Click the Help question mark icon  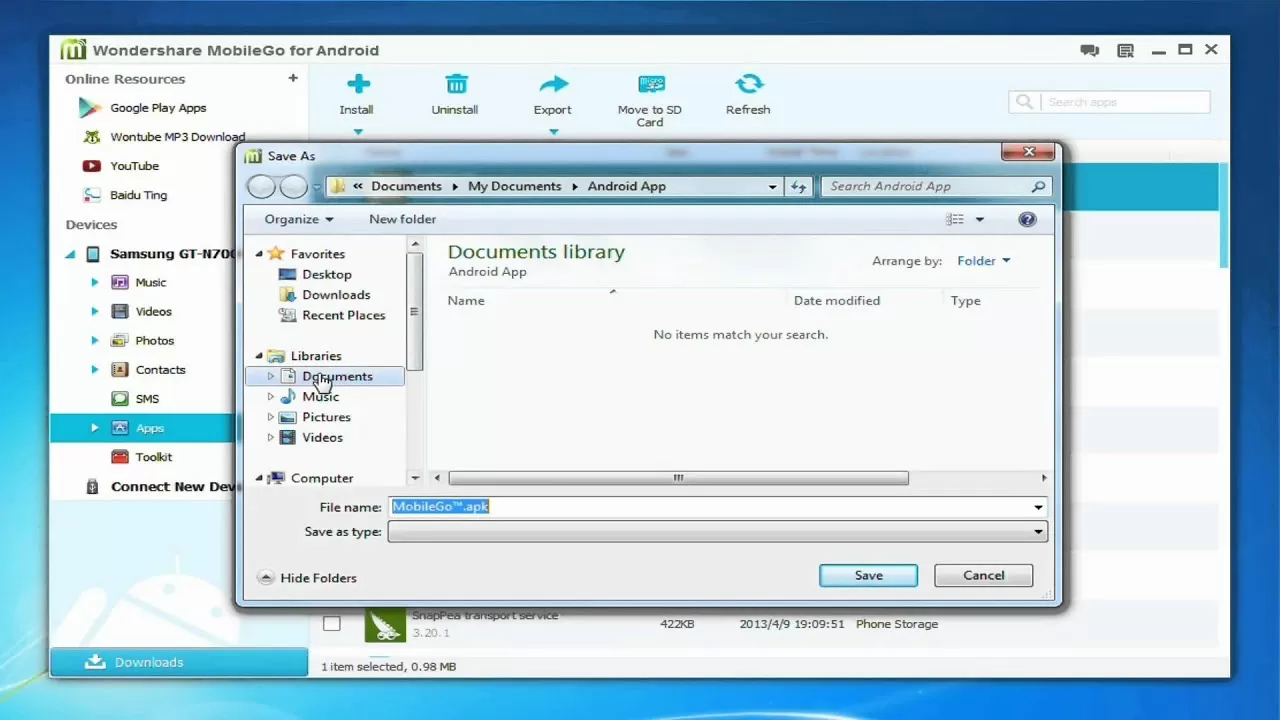1027,220
